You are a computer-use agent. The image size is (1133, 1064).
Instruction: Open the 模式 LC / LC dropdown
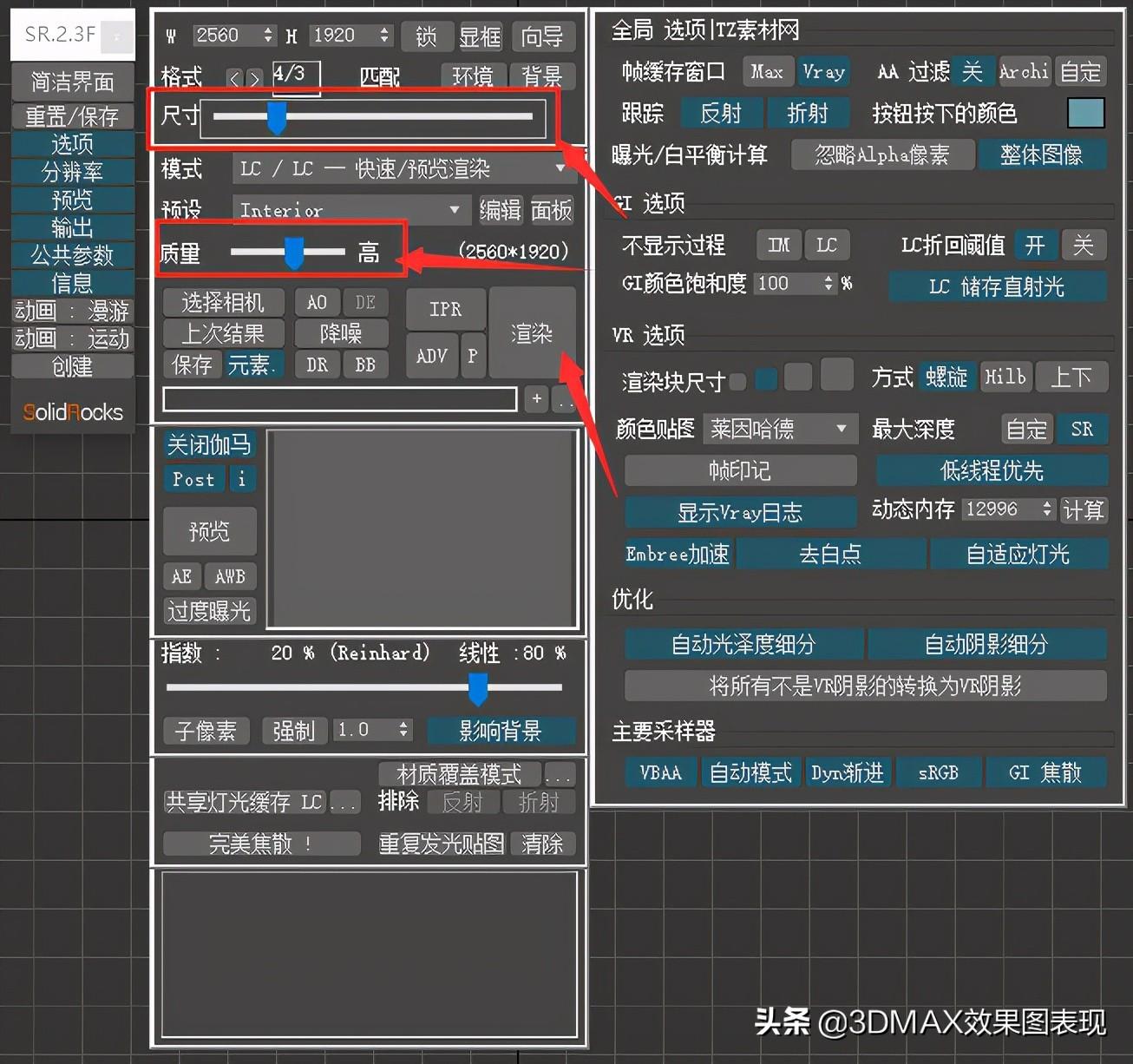tap(404, 168)
